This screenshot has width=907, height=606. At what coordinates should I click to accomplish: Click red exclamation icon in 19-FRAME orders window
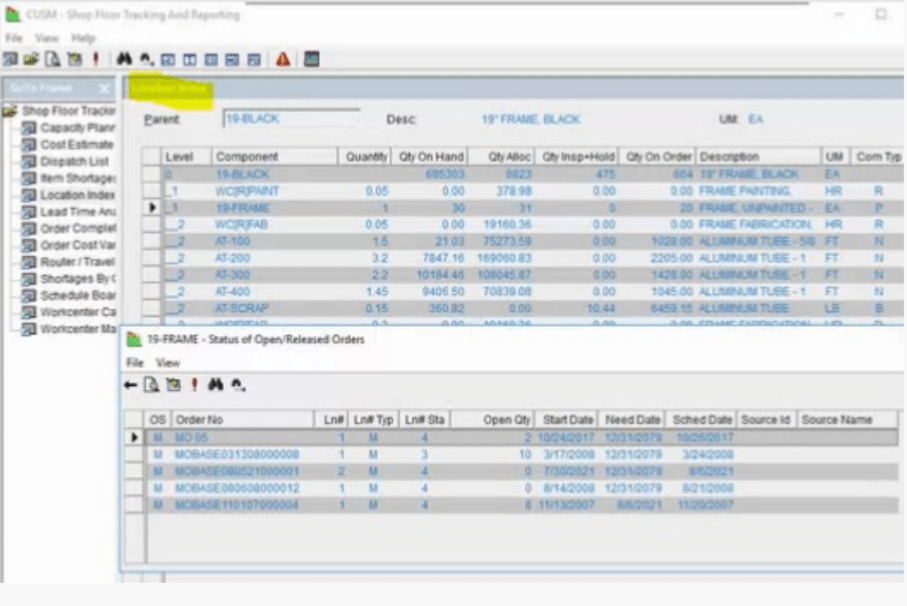pyautogui.click(x=194, y=385)
